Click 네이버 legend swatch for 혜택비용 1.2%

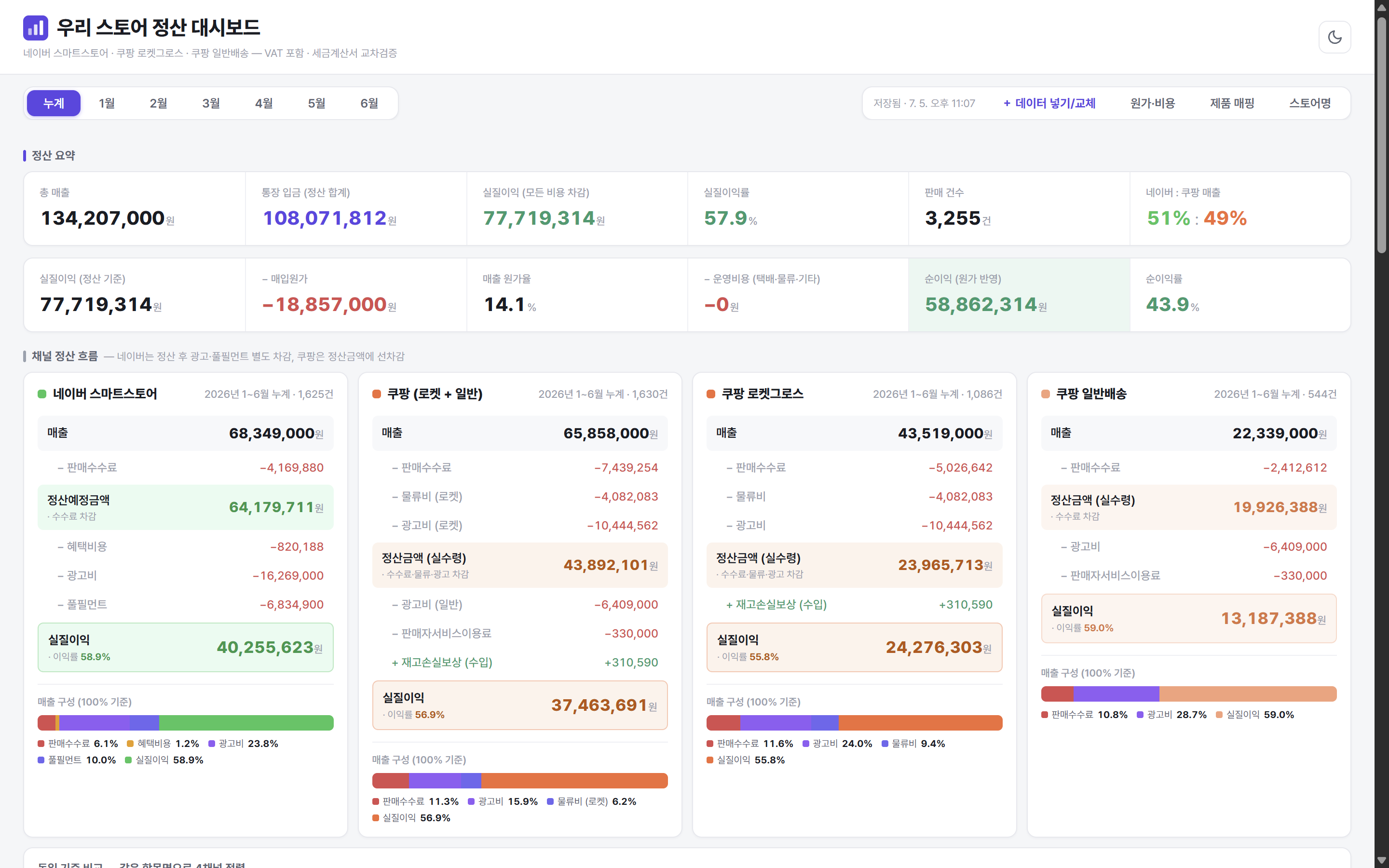tap(130, 744)
